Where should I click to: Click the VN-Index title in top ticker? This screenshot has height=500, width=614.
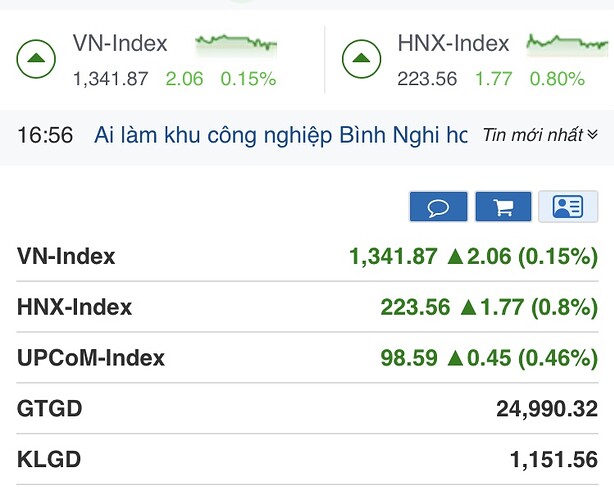(x=120, y=44)
